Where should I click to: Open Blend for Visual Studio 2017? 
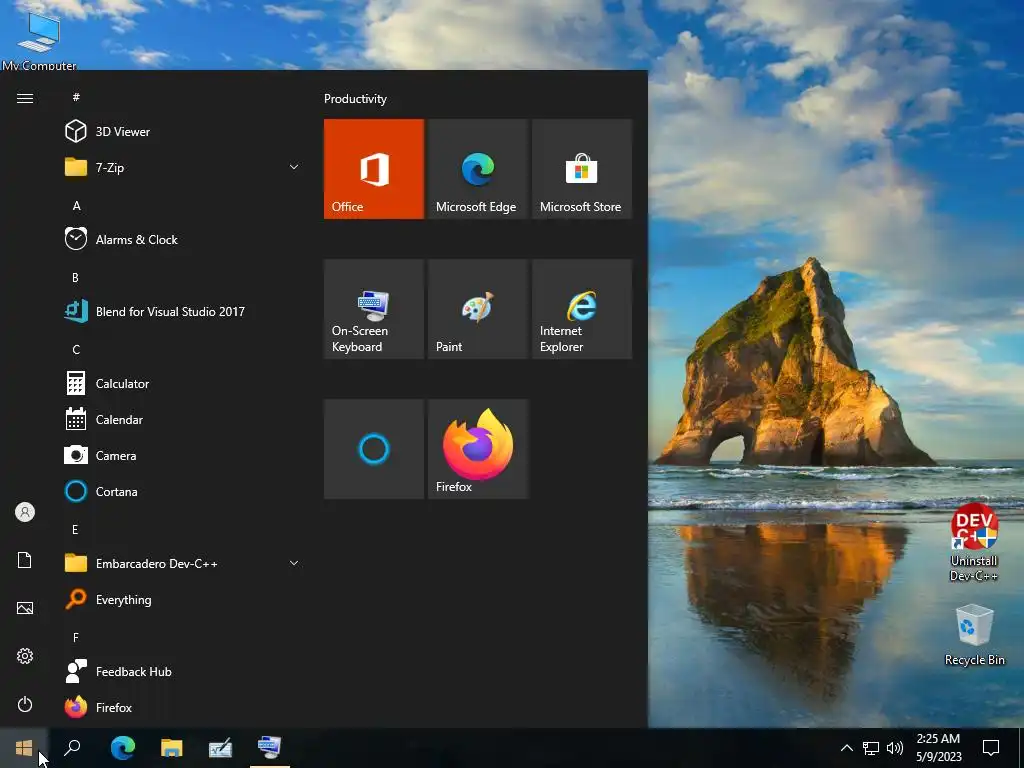pyautogui.click(x=183, y=312)
